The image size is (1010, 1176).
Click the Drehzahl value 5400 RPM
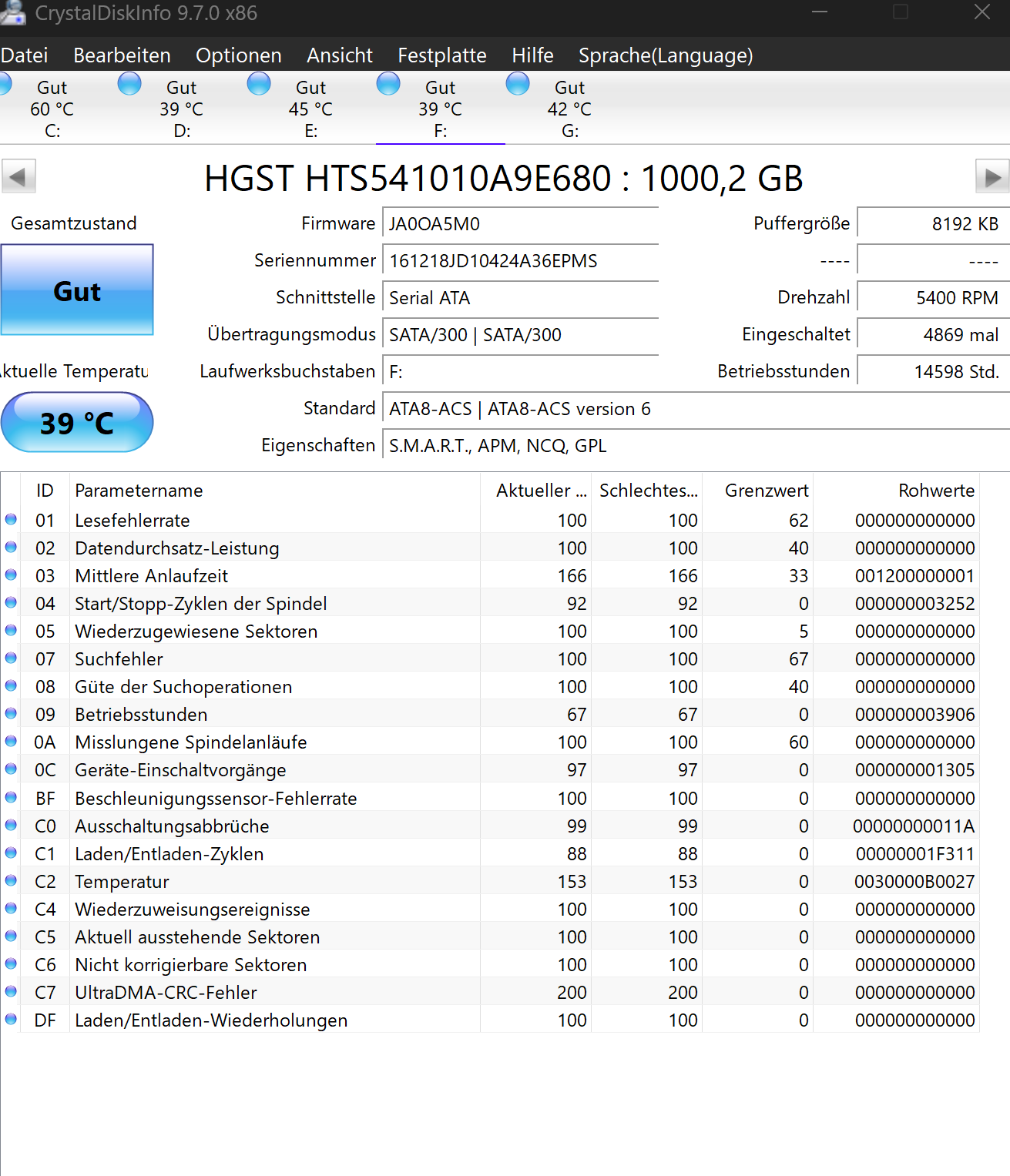(933, 298)
